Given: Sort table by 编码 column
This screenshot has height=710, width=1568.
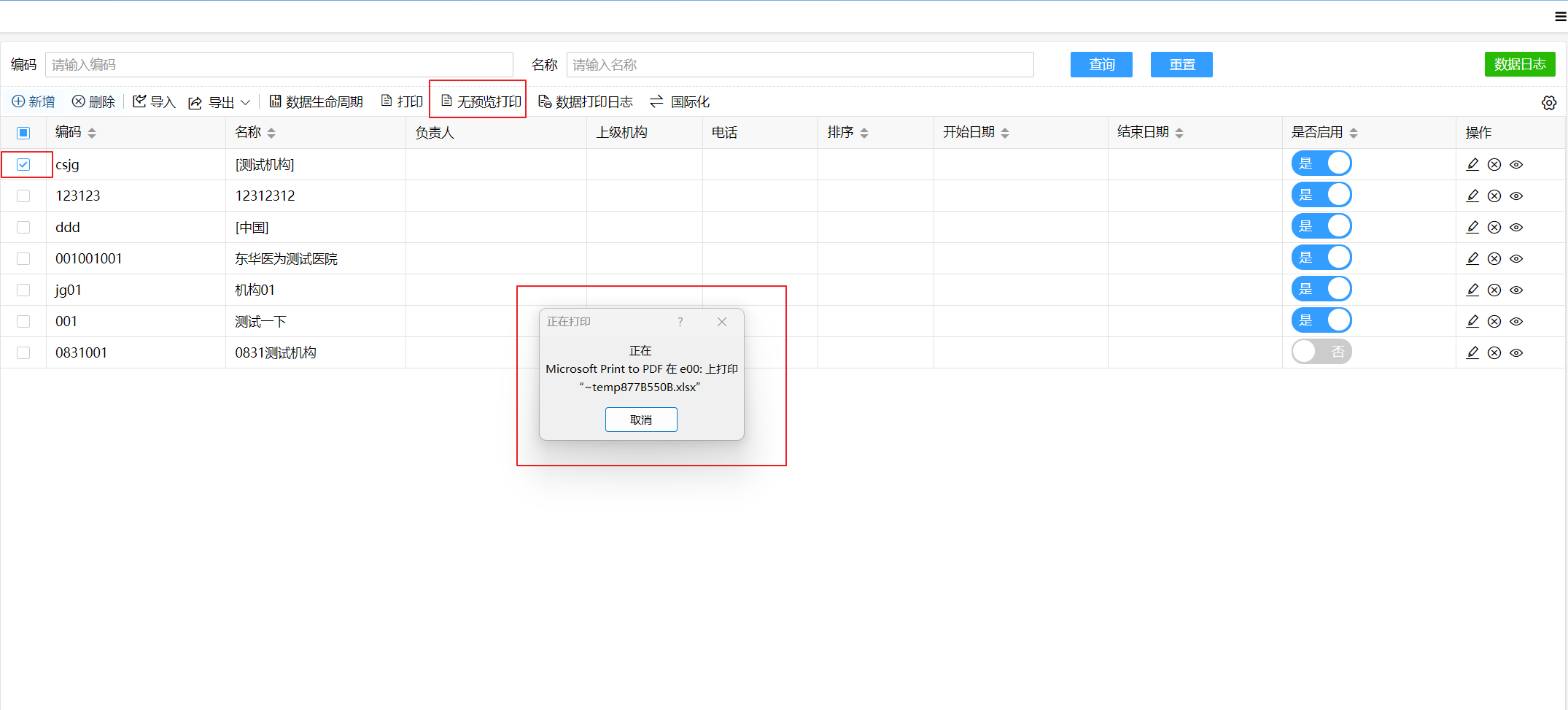Looking at the screenshot, I should 92,133.
